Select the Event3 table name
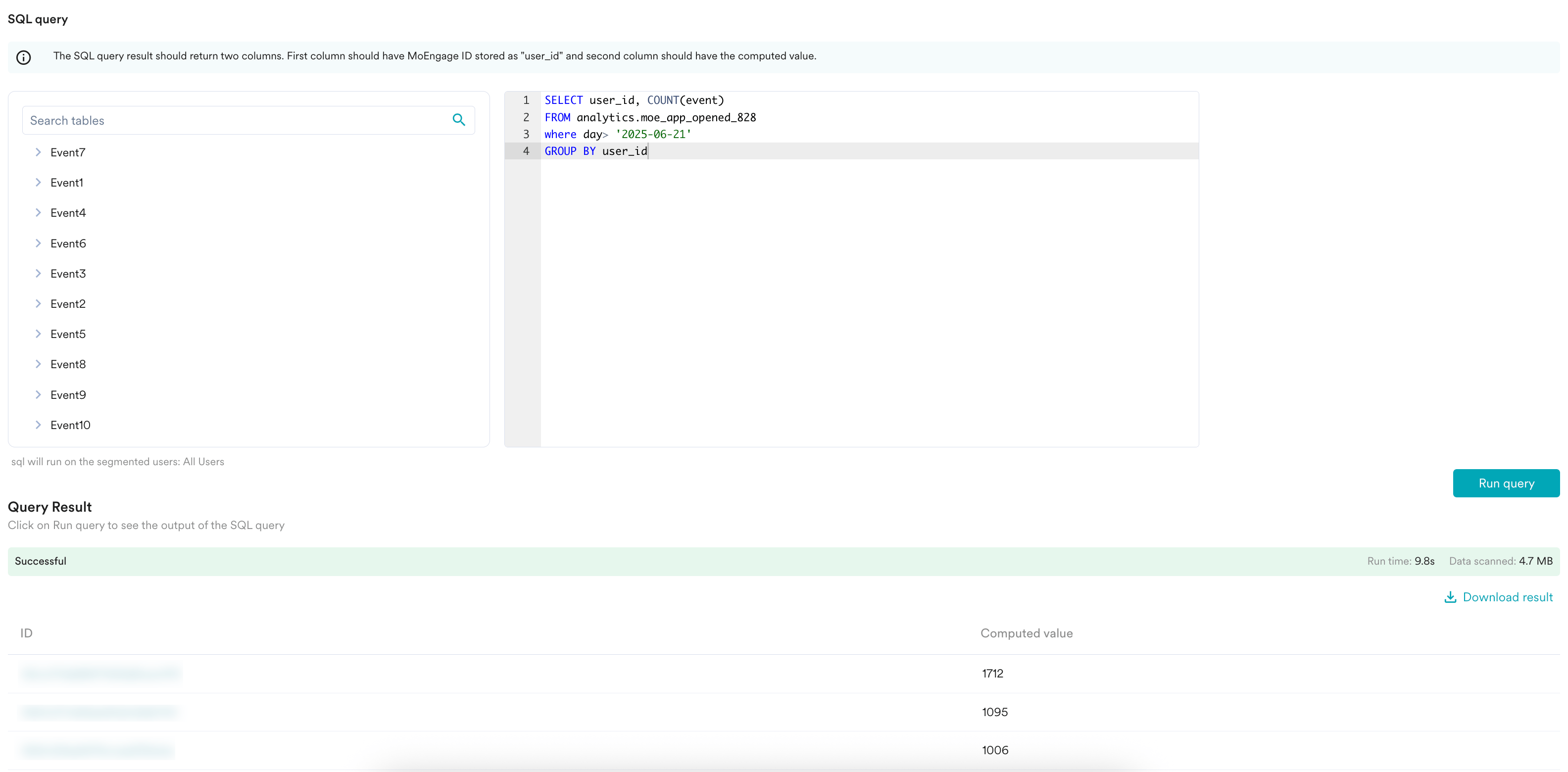The image size is (1568, 772). coord(68,273)
